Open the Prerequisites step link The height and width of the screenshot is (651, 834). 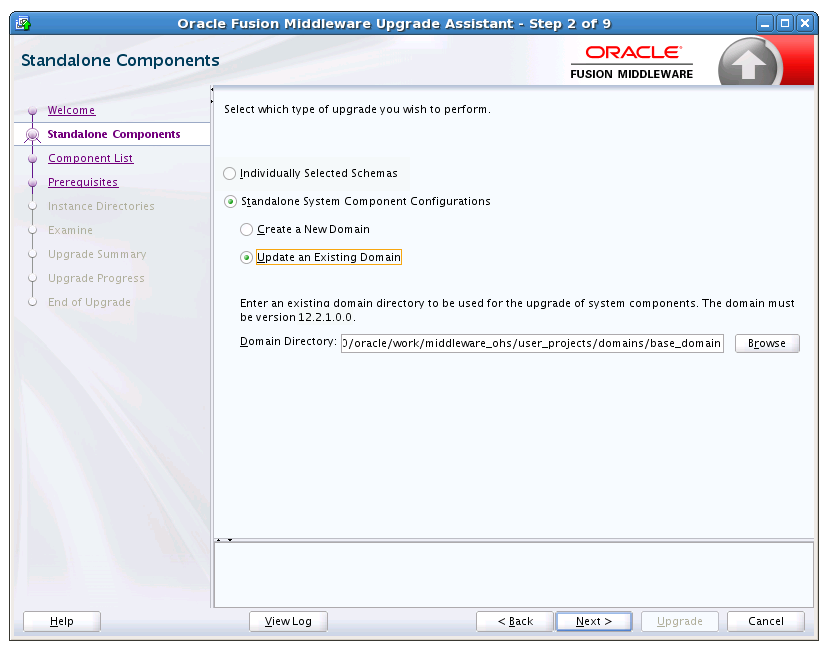(83, 182)
